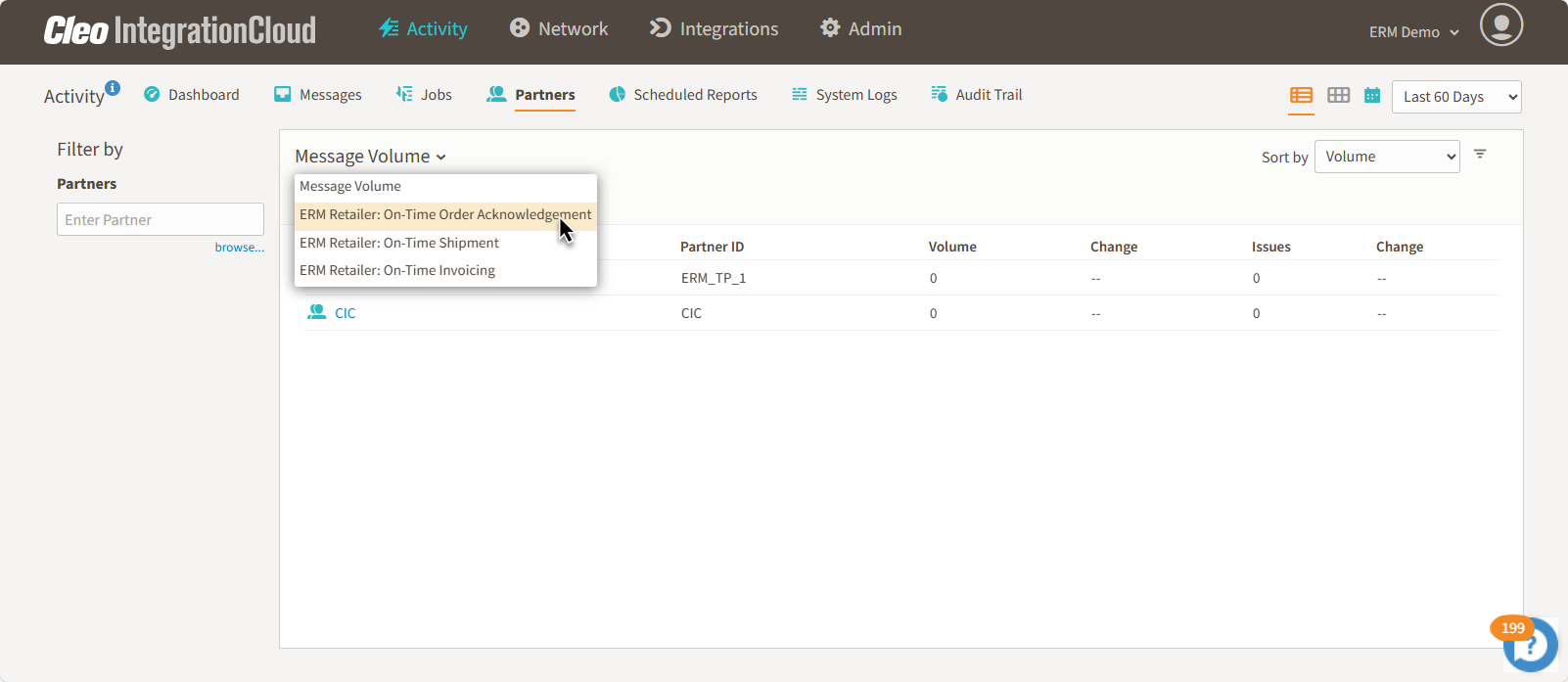Open the help chat widget icon

pyautogui.click(x=1530, y=645)
